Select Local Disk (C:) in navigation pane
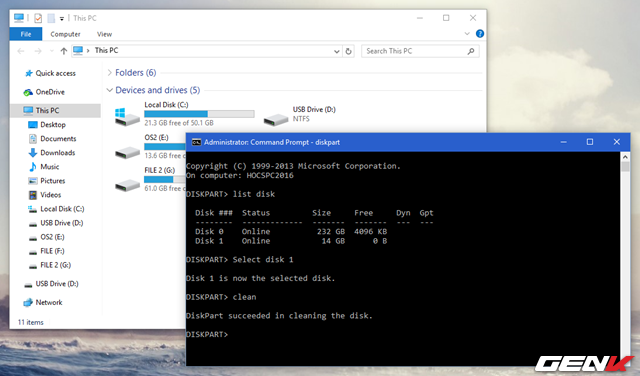640x376 pixels. point(62,209)
